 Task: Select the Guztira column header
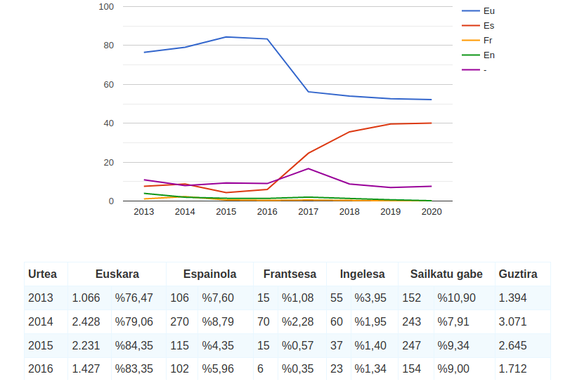tap(522, 274)
